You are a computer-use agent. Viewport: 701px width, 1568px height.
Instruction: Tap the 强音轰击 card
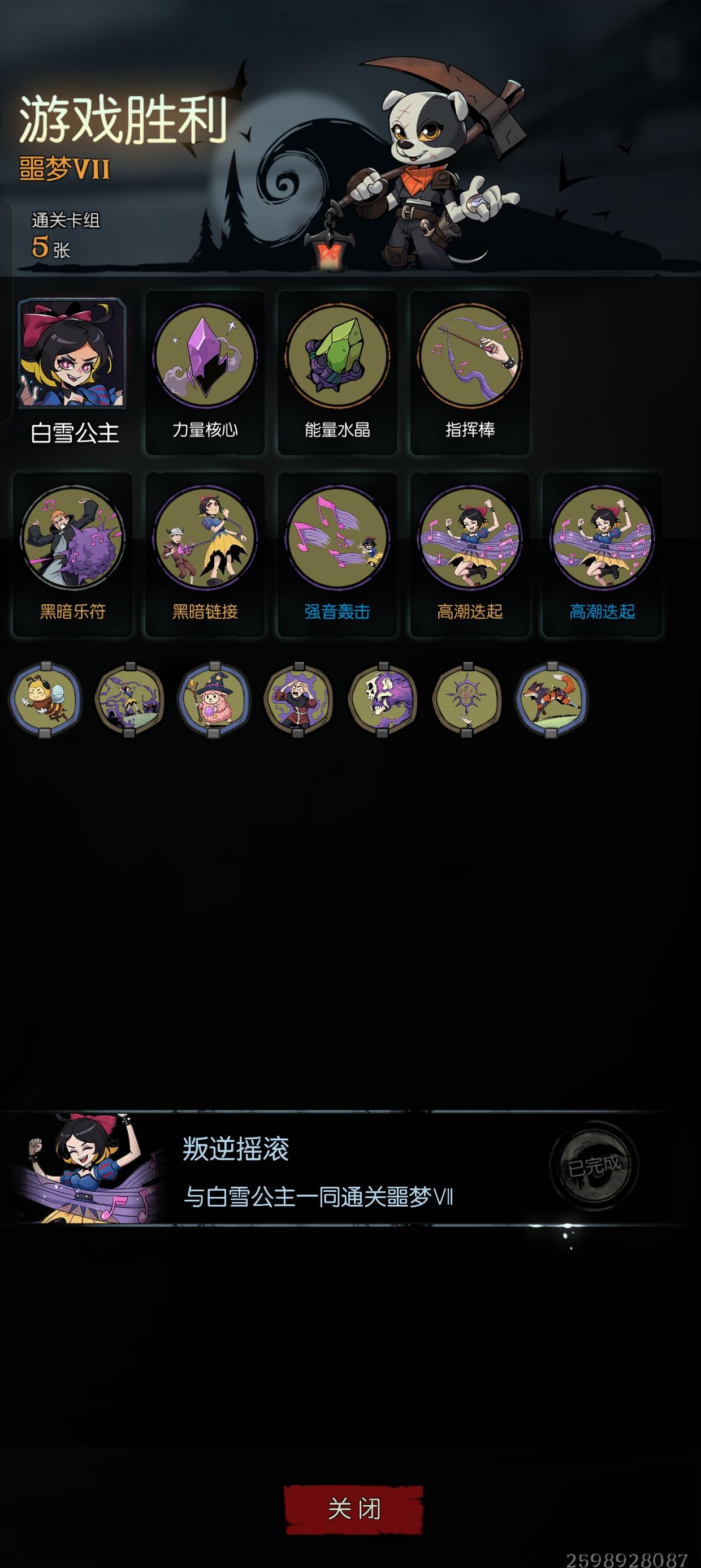337,554
